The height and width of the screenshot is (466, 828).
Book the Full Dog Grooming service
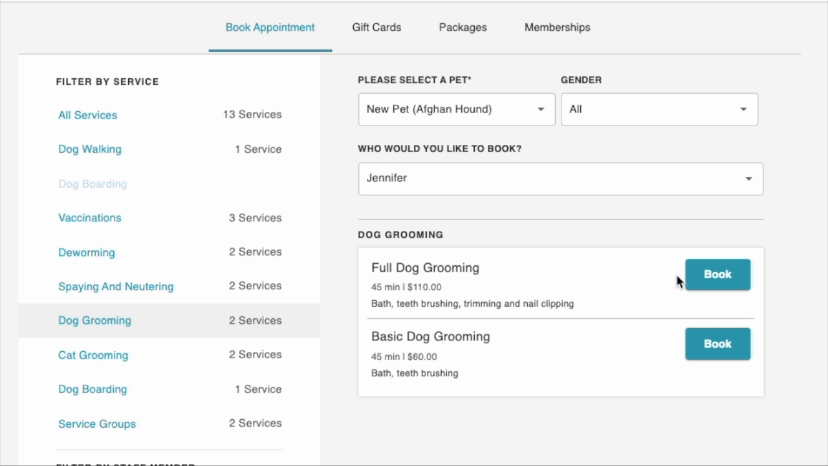717,274
